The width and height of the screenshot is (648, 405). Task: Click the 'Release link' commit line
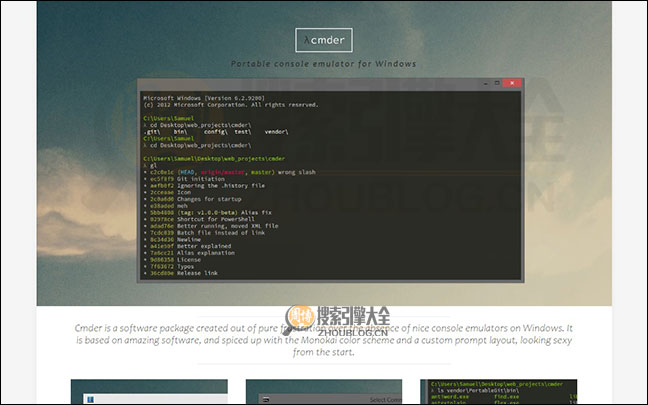coord(181,273)
